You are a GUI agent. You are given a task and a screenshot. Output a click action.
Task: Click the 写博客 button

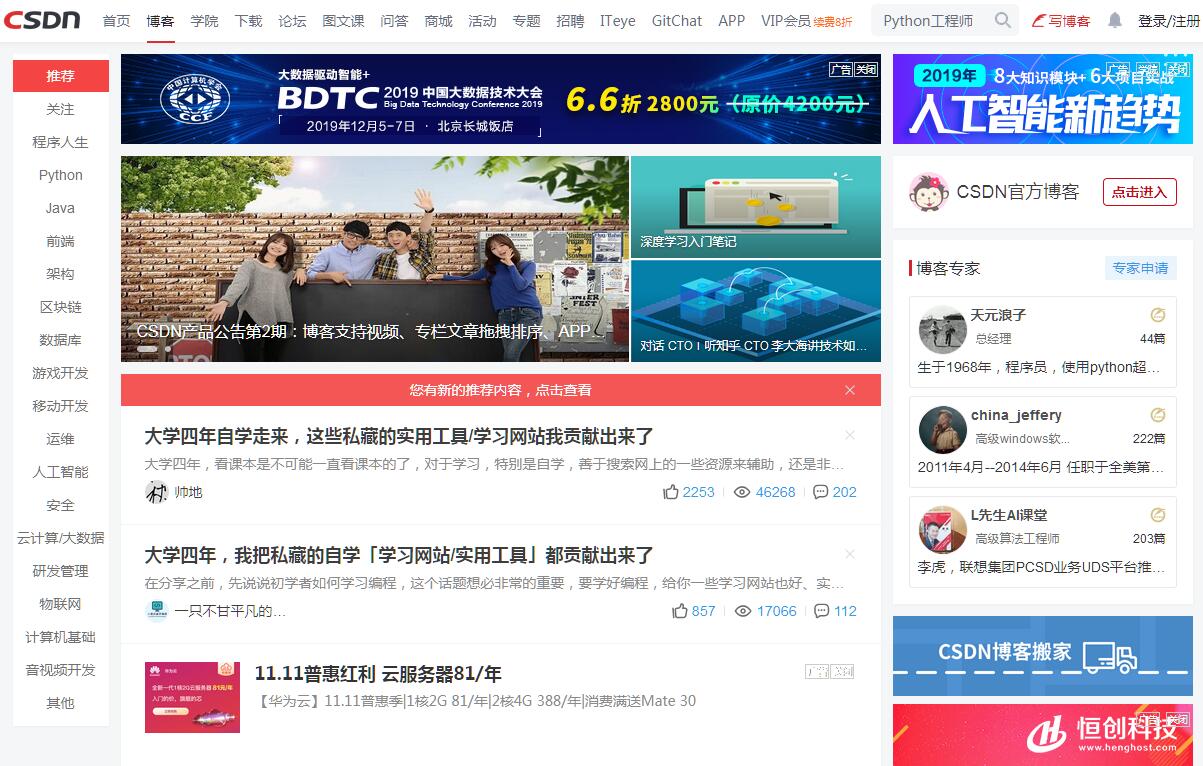(x=1061, y=21)
